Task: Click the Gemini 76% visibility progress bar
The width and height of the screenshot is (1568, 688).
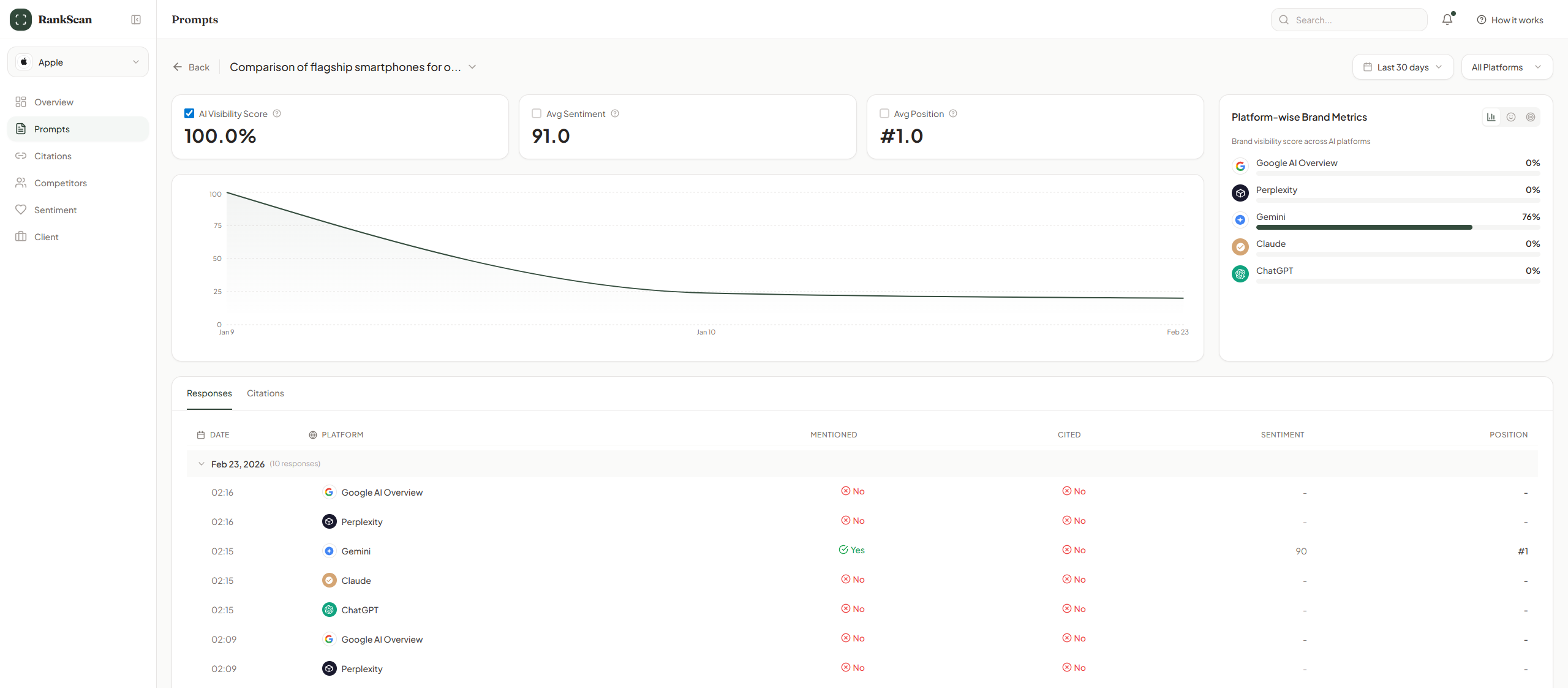Action: point(1397,227)
